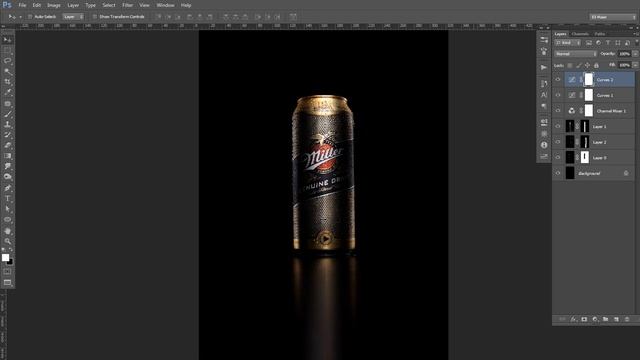Open the layer filter Kind dropdown
This screenshot has height=360, width=640.
(x=568, y=43)
